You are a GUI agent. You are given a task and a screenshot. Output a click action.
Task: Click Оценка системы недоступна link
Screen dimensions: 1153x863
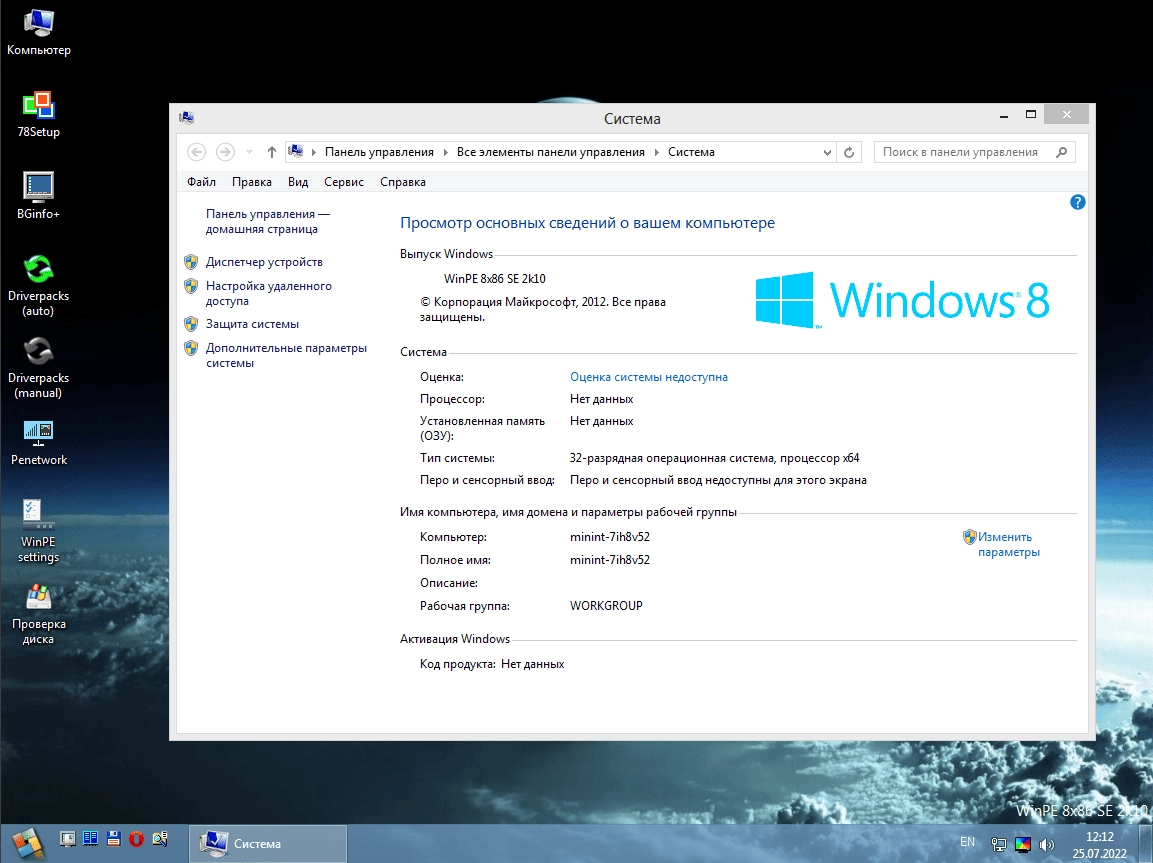(x=649, y=377)
